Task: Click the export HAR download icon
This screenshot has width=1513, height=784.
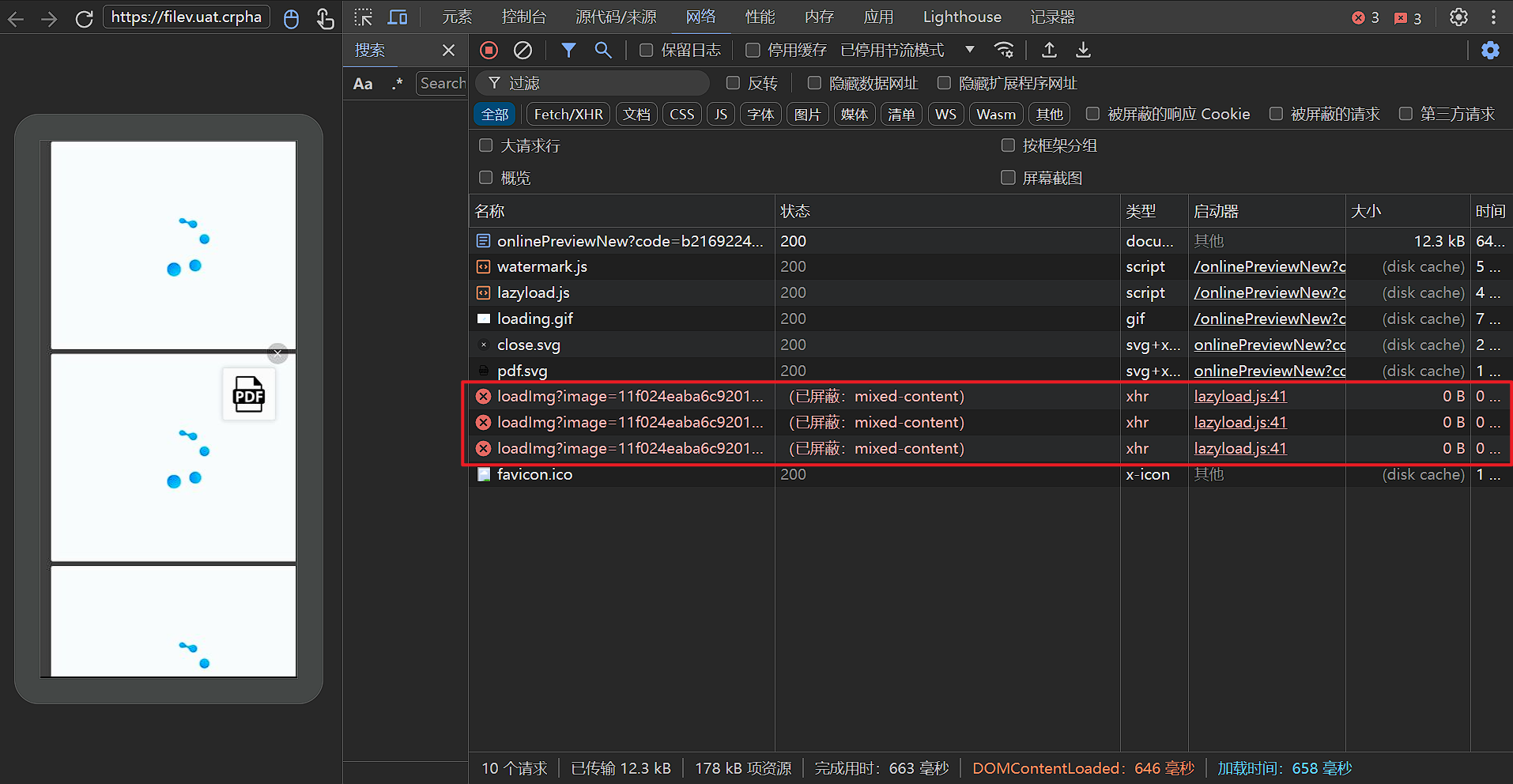Action: tap(1083, 51)
